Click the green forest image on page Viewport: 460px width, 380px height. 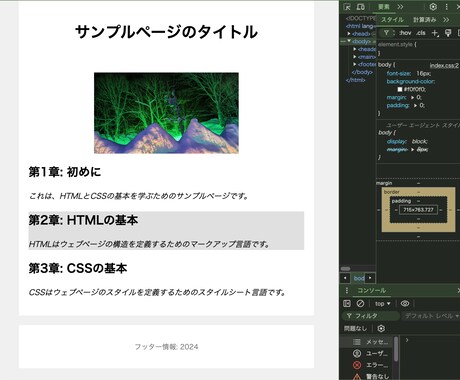coord(166,113)
